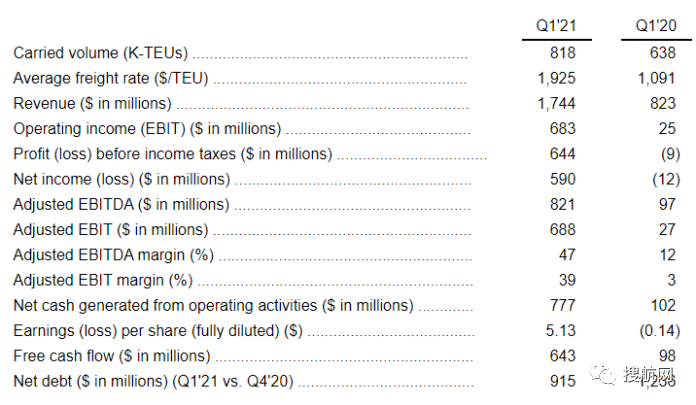Screen dimensions: 696x405
Task: Click the Adjusted EBIT margin (%) label
Action: pyautogui.click(x=102, y=280)
